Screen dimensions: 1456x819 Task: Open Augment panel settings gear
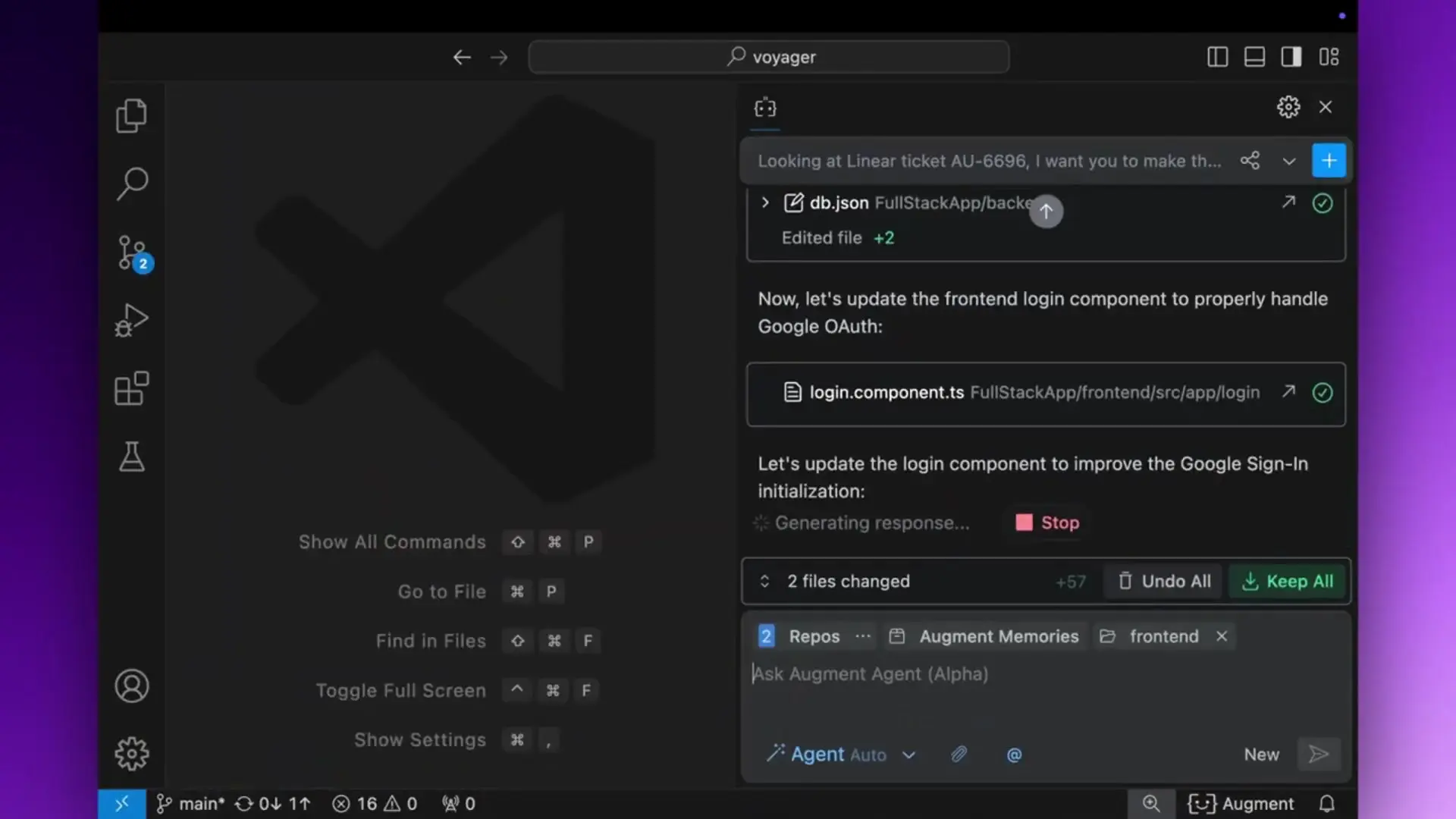[1288, 107]
